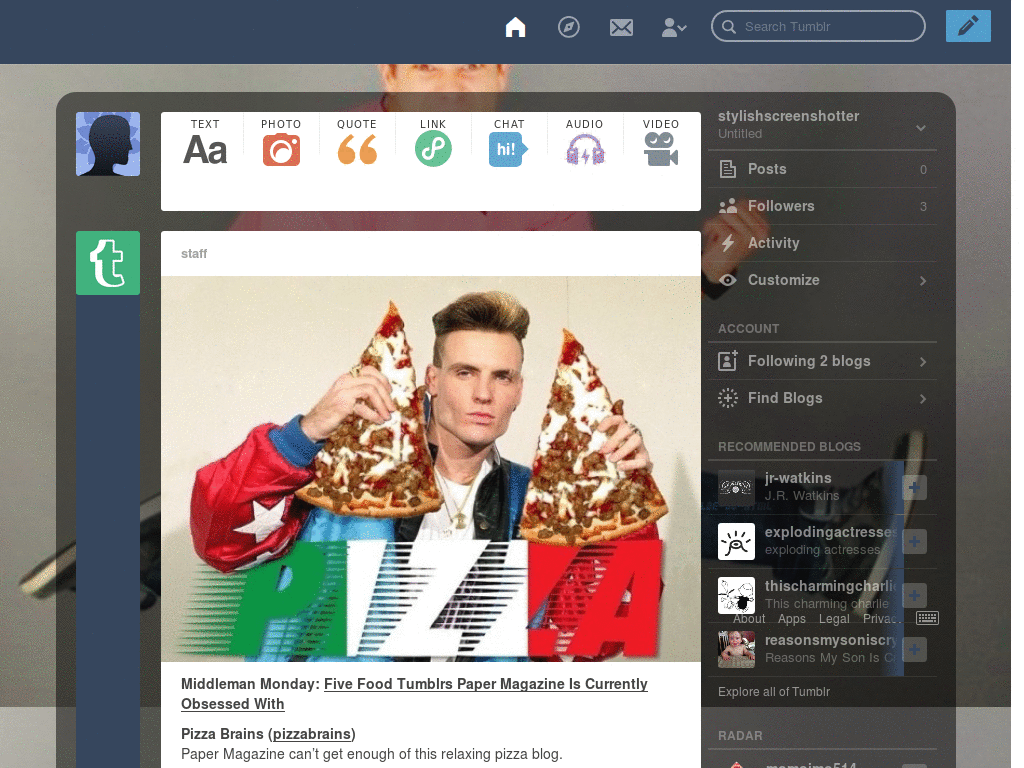1024x768 pixels.
Task: Click the Apps footer link
Action: 792,618
